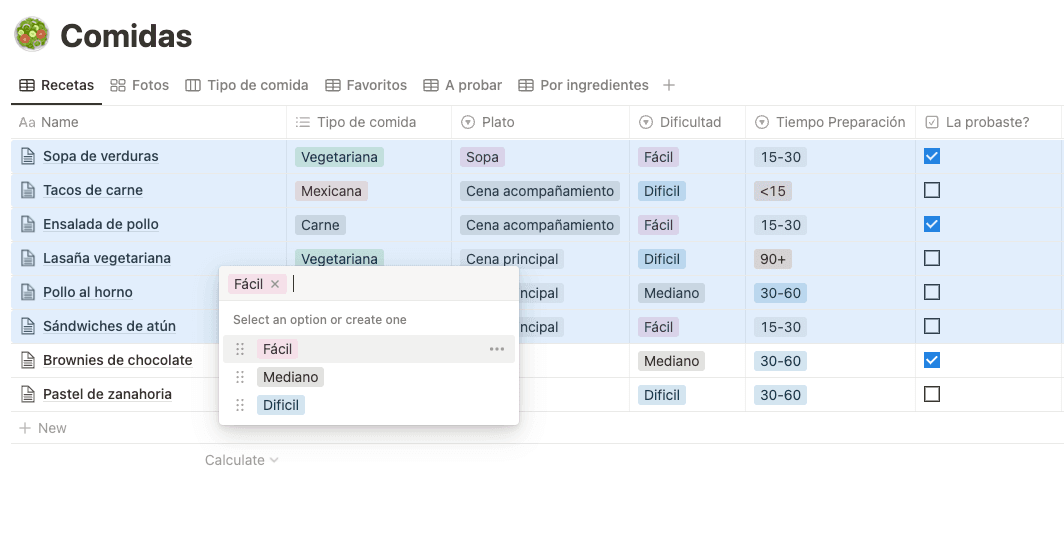
Task: Open the three-dot menu for the Fácil option
Action: pos(497,349)
